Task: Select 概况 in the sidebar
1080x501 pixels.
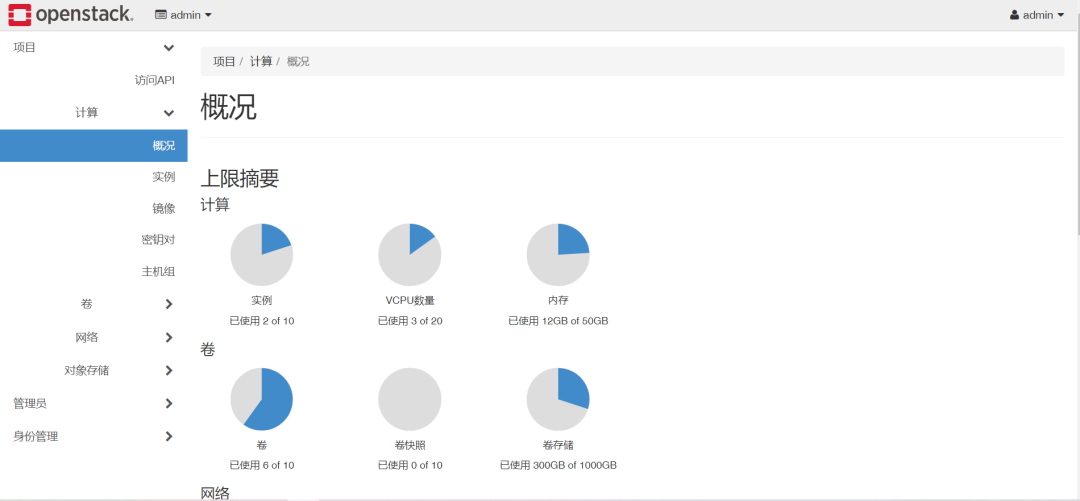Action: coord(163,146)
